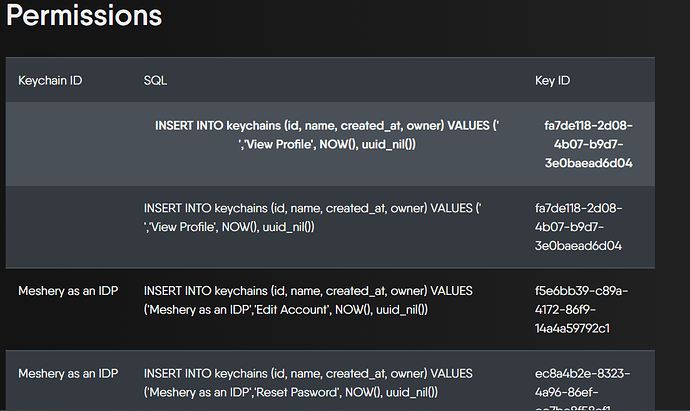Click the centered Key ID fa7de118 in highlighted row
The image size is (690, 411).
tap(588, 144)
